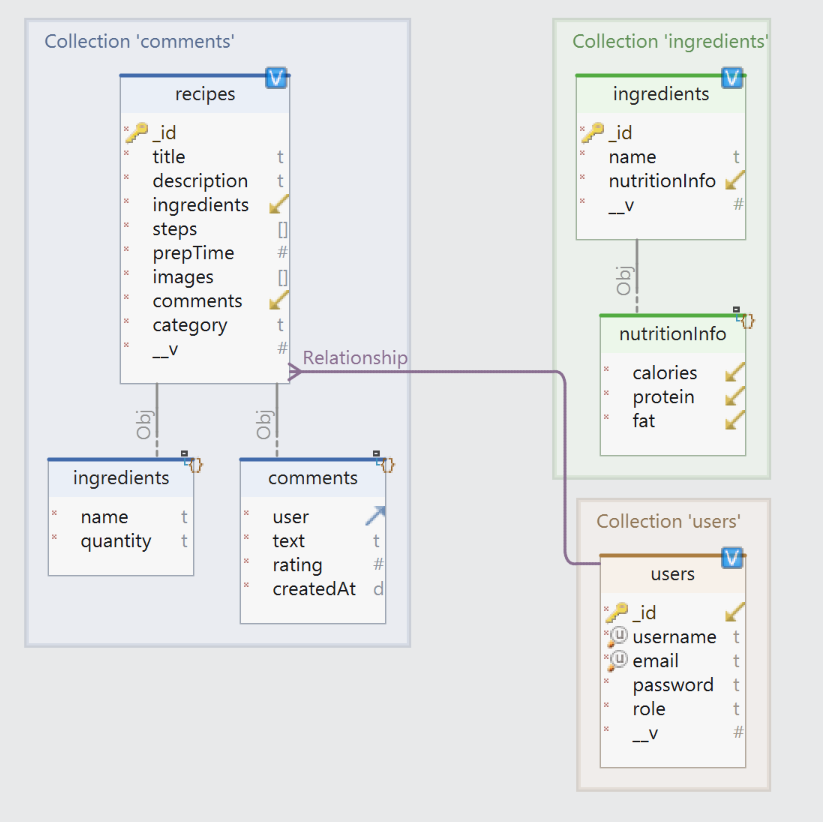The width and height of the screenshot is (823, 822).
Task: Click the V icon on ingredients collection table
Action: coord(733,78)
